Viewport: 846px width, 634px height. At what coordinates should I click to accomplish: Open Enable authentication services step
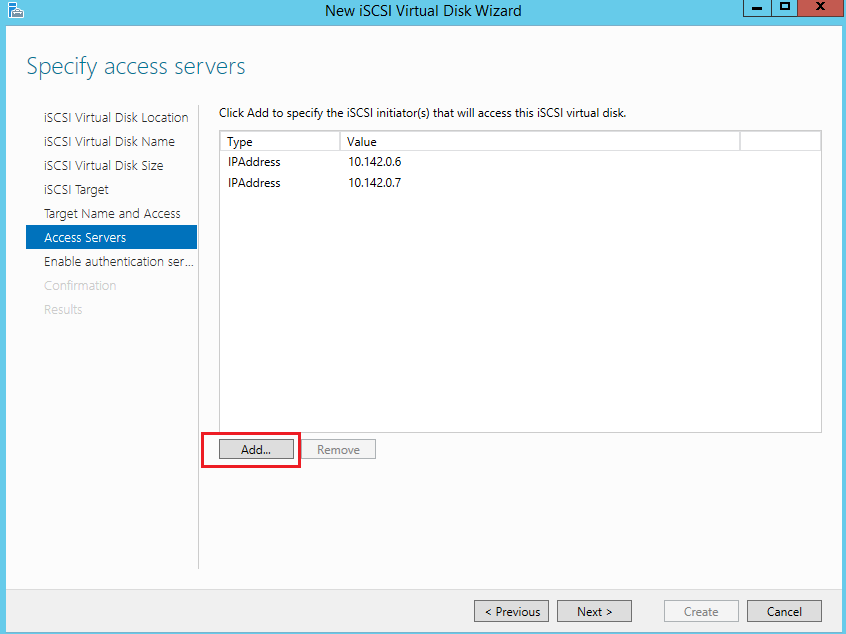coord(118,262)
